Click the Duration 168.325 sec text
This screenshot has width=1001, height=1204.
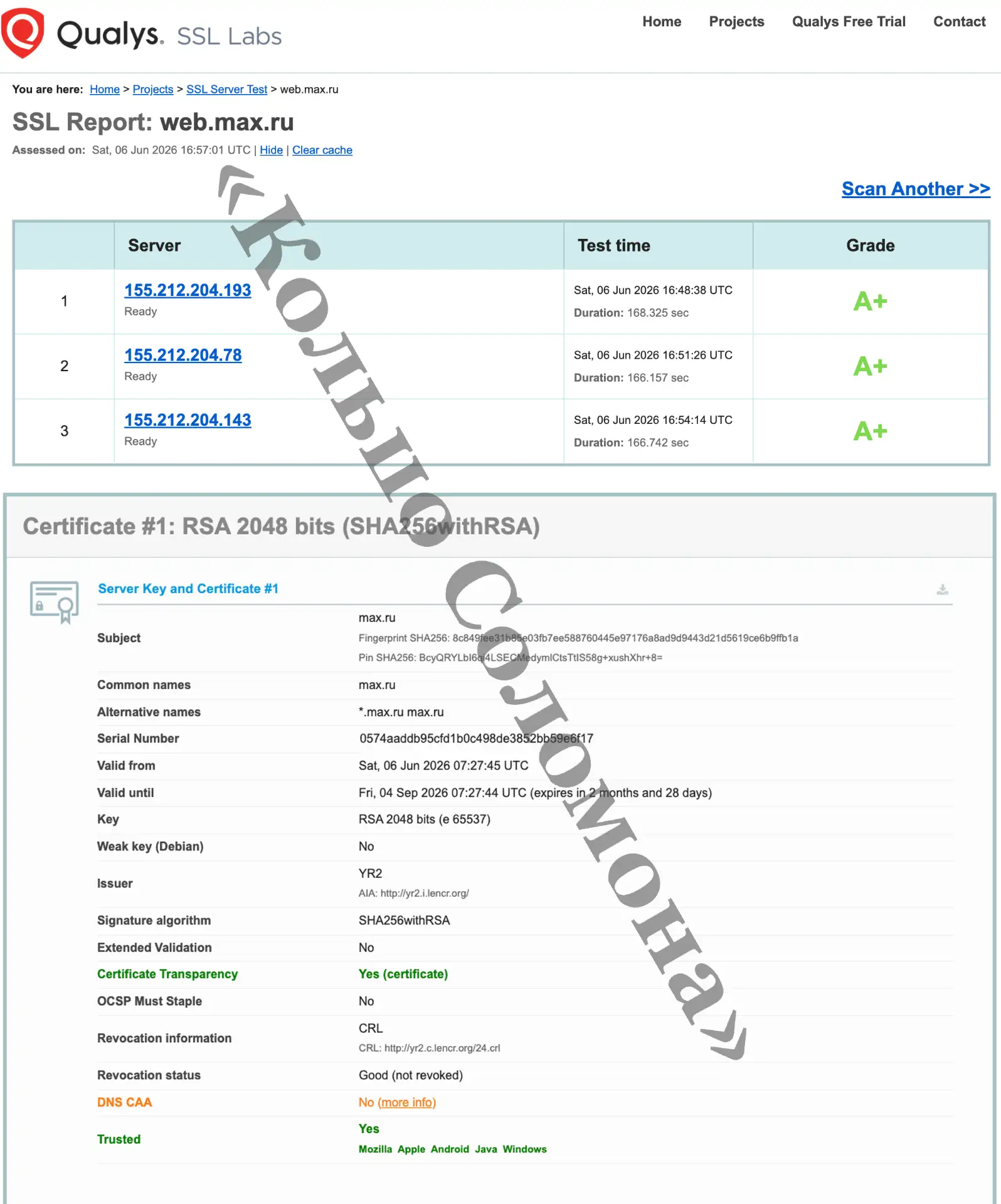point(631,313)
